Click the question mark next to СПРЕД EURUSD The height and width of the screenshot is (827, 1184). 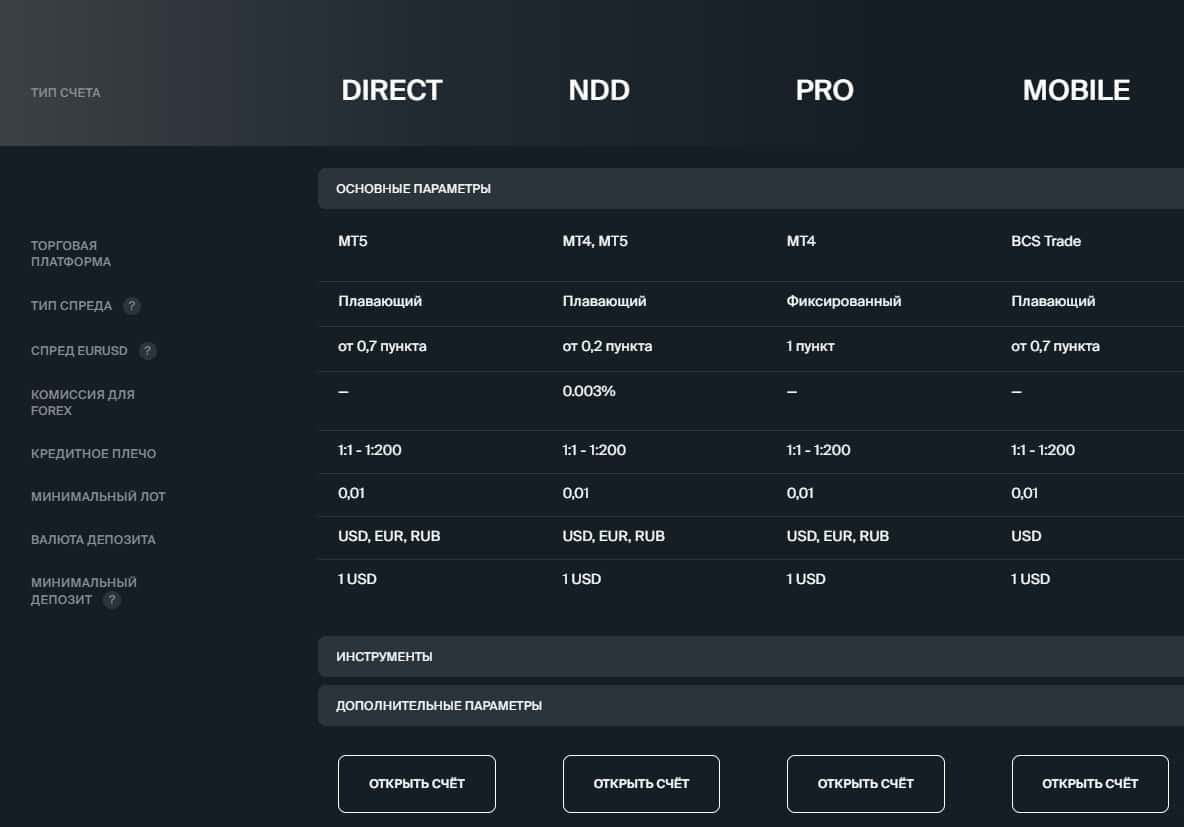148,351
